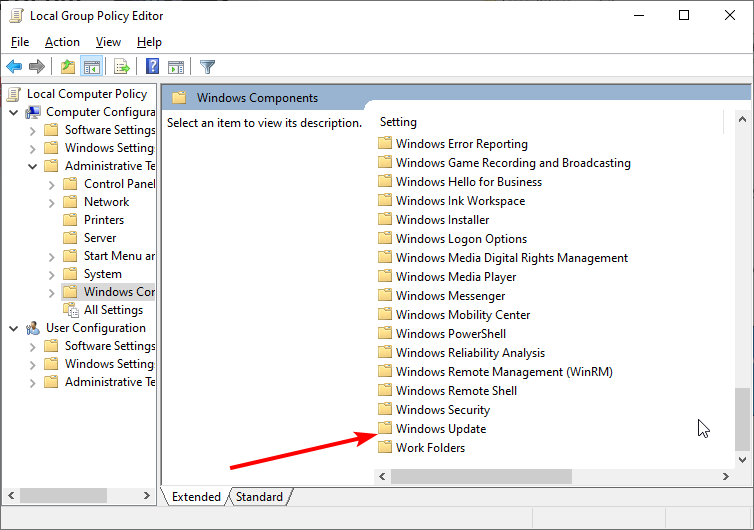Expand Administrative Templates under User Configuration

32,383
